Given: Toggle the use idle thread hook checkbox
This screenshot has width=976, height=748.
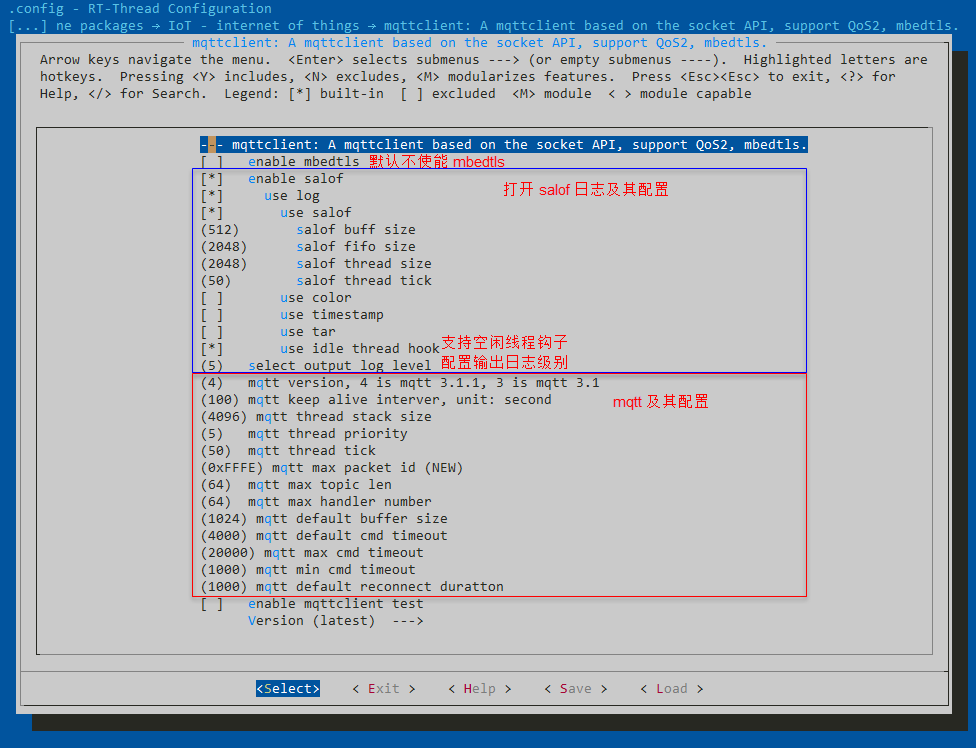Looking at the screenshot, I should (212, 349).
